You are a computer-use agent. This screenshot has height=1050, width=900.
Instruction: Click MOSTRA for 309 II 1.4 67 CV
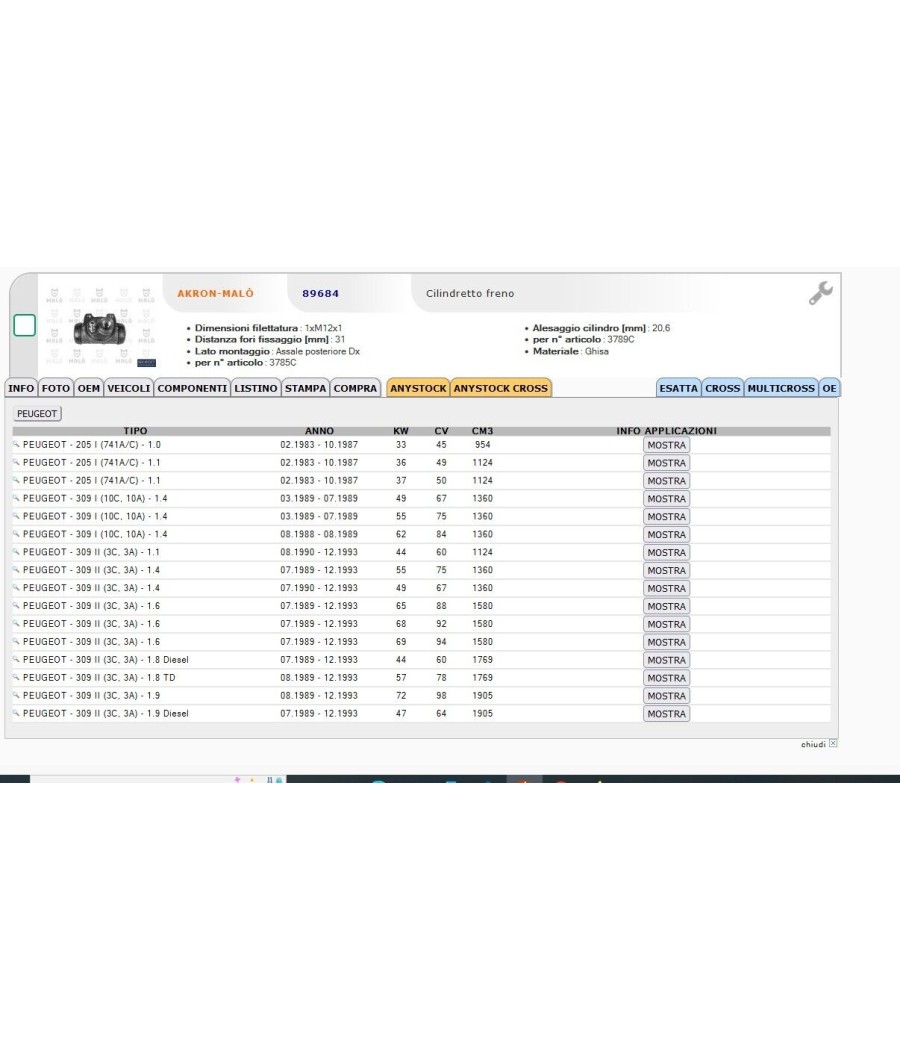point(666,589)
